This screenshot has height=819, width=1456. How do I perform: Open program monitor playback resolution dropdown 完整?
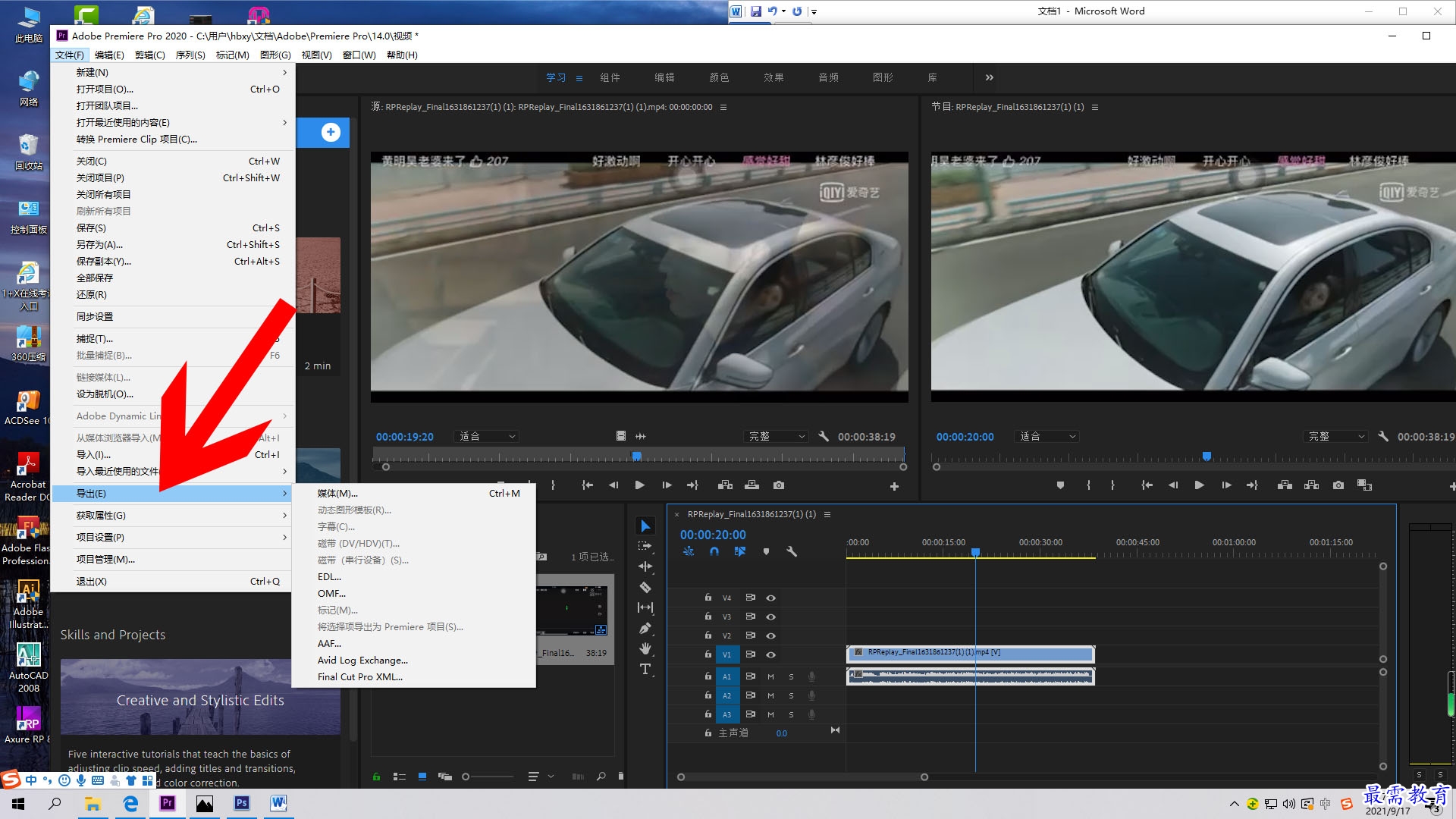tap(1337, 437)
